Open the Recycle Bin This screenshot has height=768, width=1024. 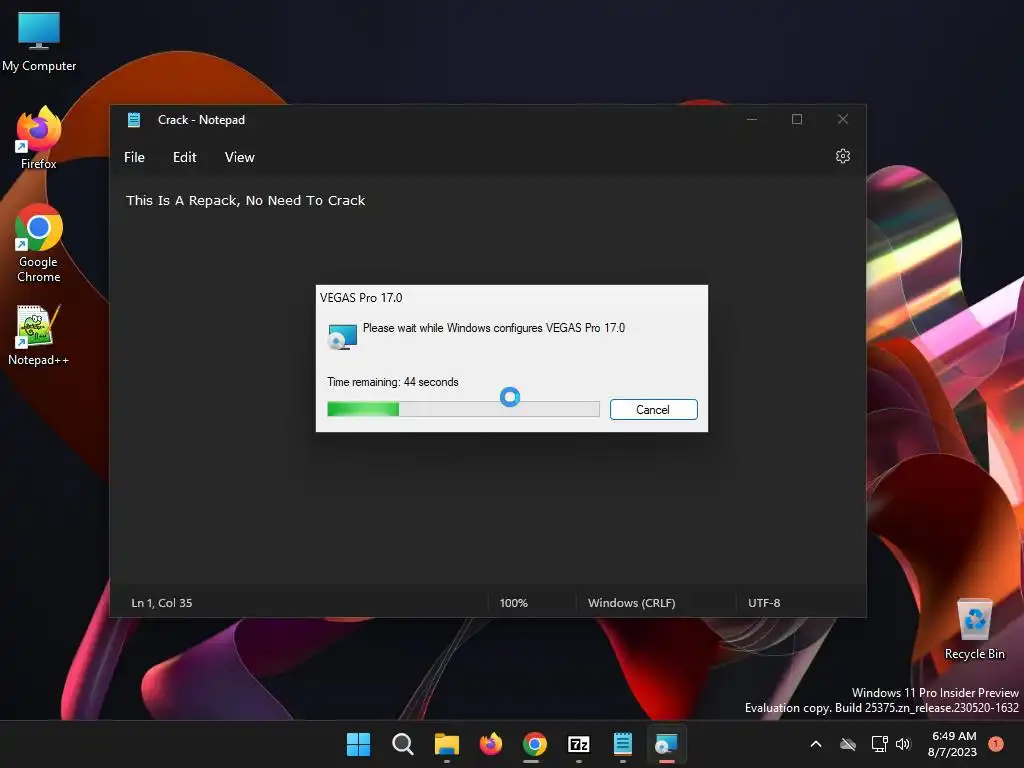pos(974,628)
